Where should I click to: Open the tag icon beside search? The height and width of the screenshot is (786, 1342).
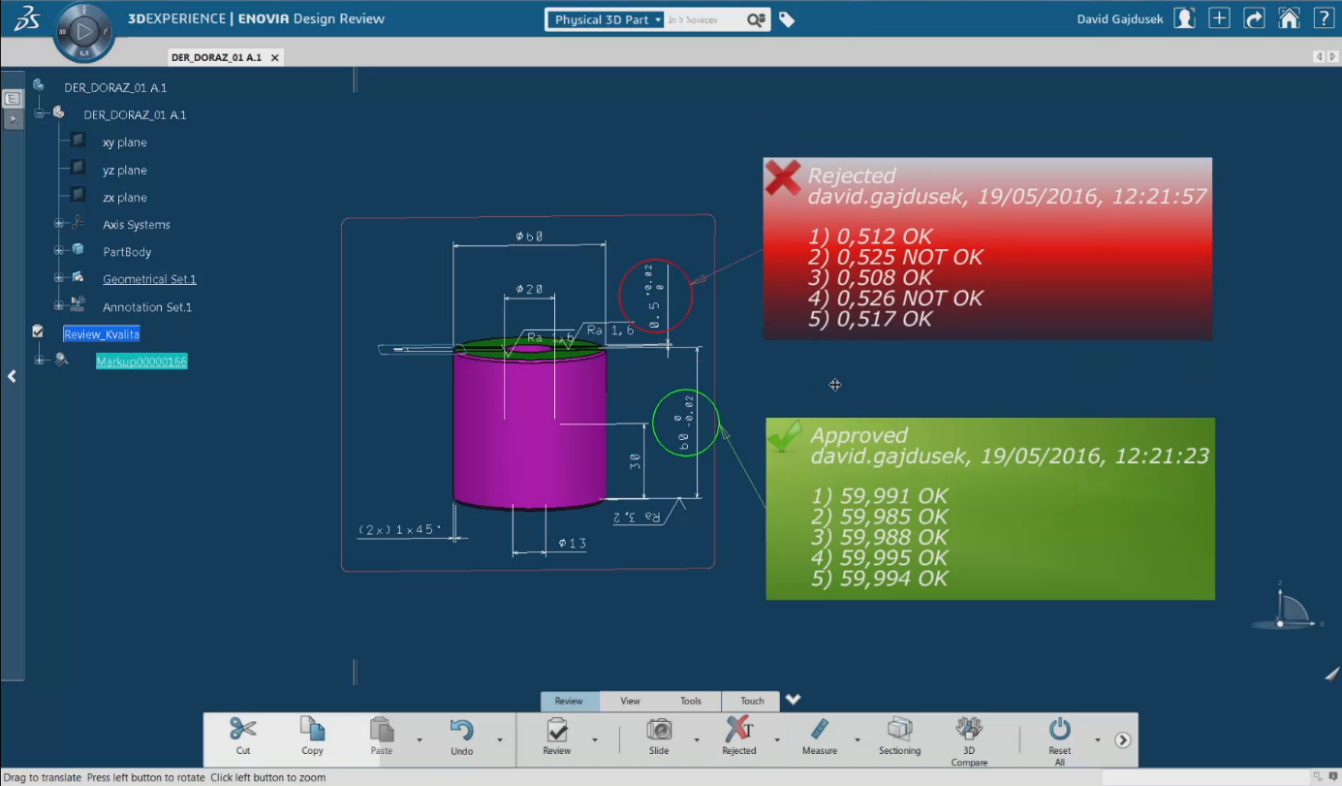coord(787,20)
